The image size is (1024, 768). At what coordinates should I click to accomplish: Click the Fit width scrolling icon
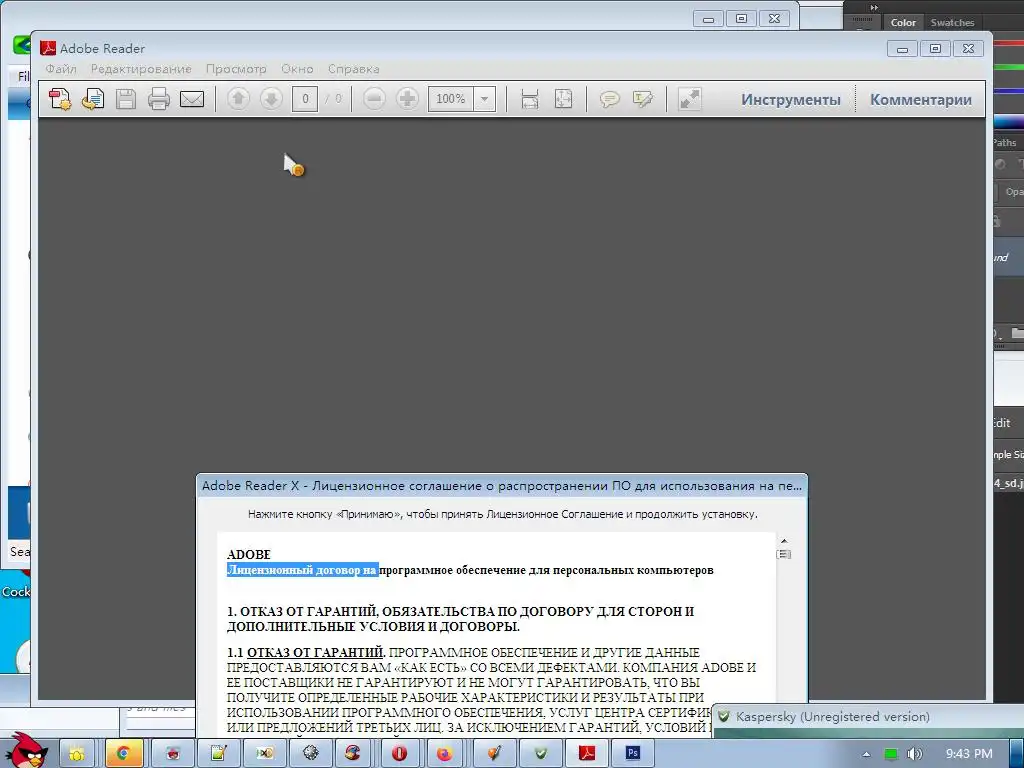530,99
